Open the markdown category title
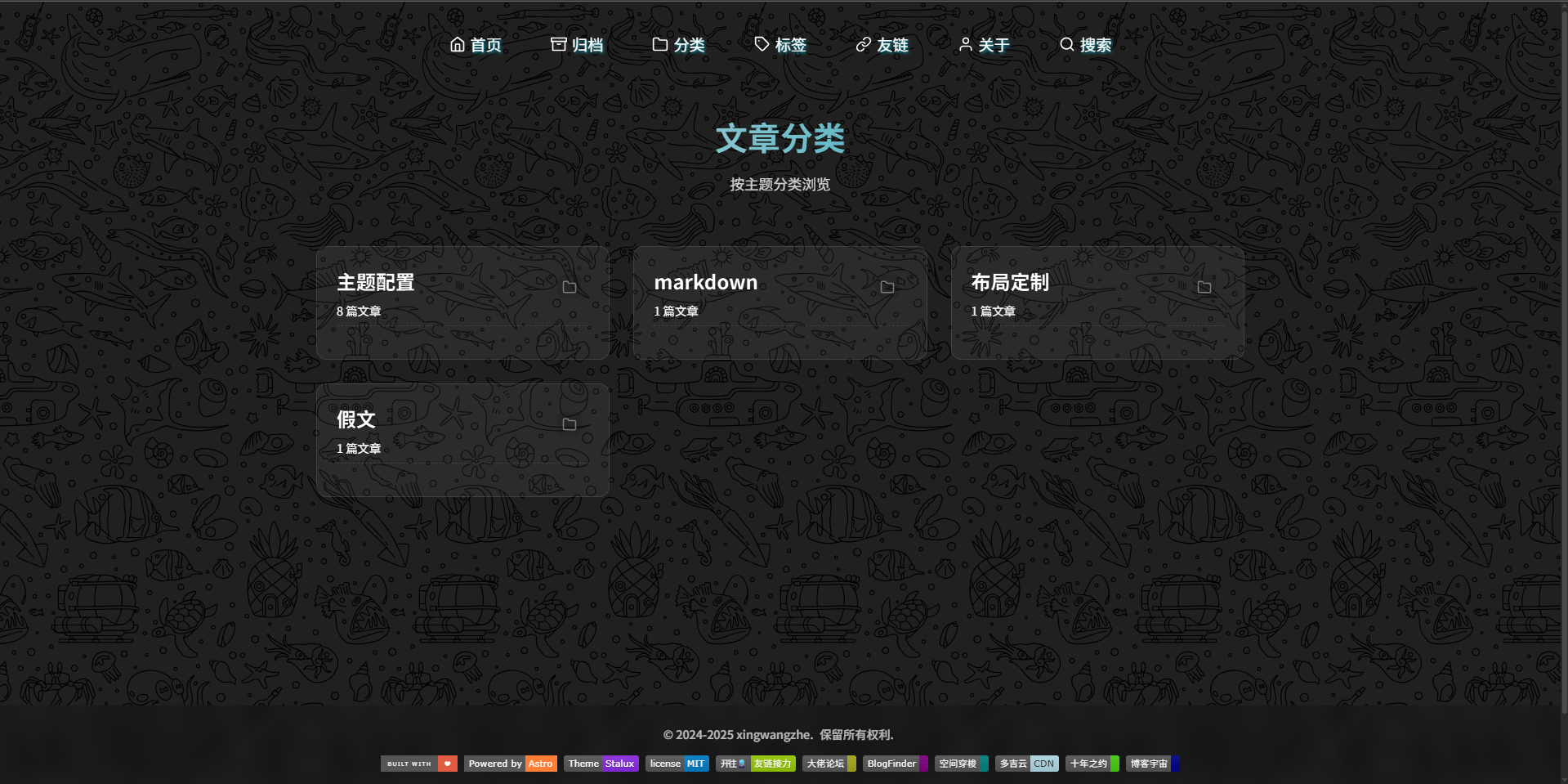This screenshot has height=784, width=1568. pyautogui.click(x=706, y=283)
